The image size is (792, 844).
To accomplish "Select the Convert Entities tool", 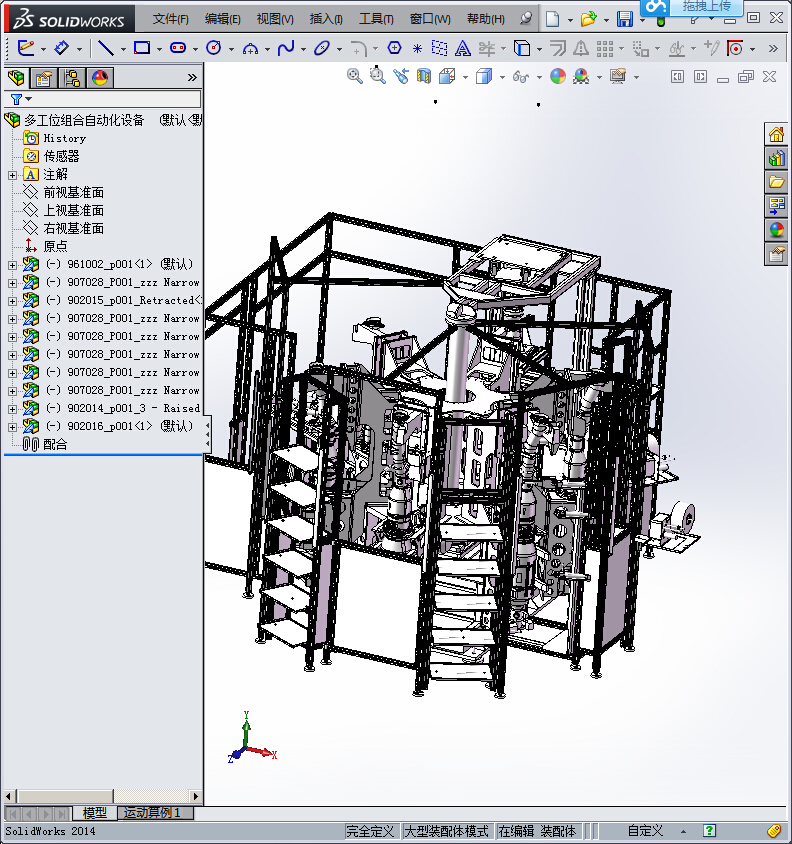I will click(522, 48).
